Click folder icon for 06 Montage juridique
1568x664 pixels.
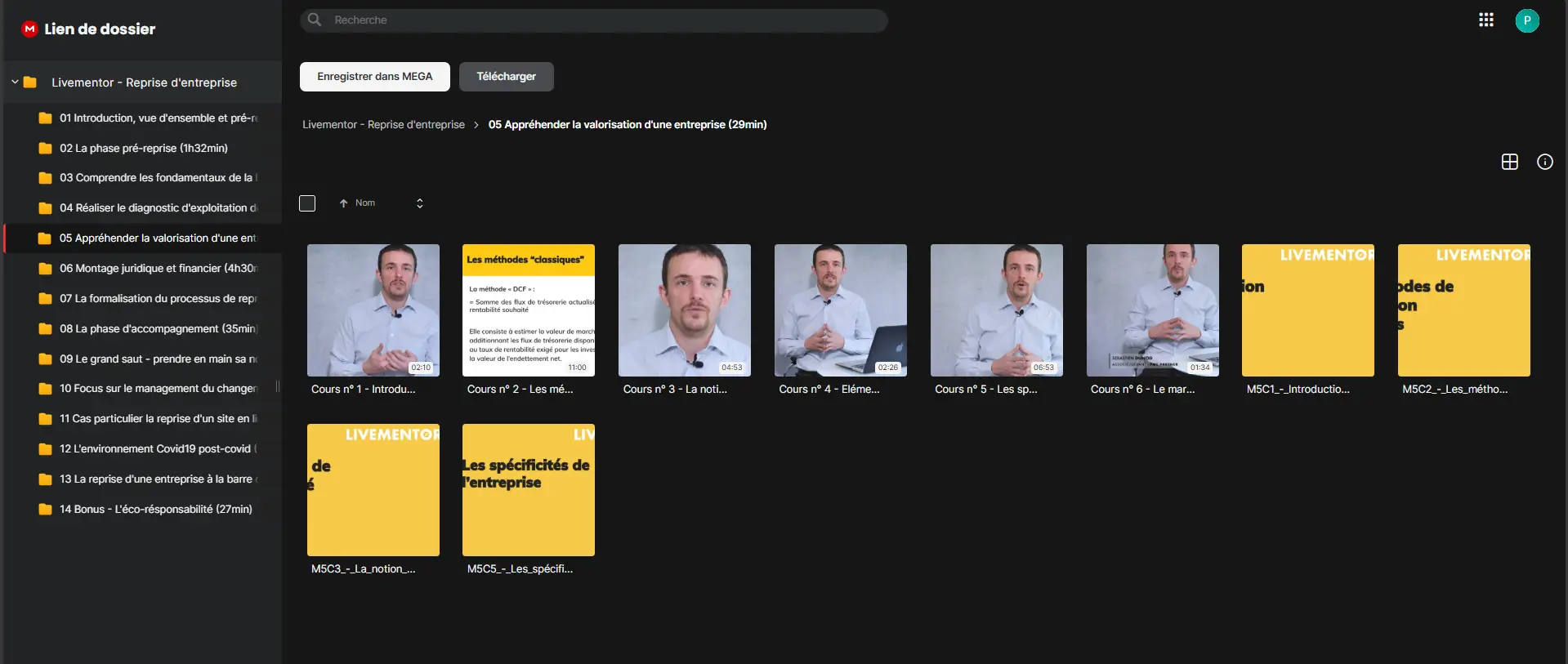coord(46,269)
